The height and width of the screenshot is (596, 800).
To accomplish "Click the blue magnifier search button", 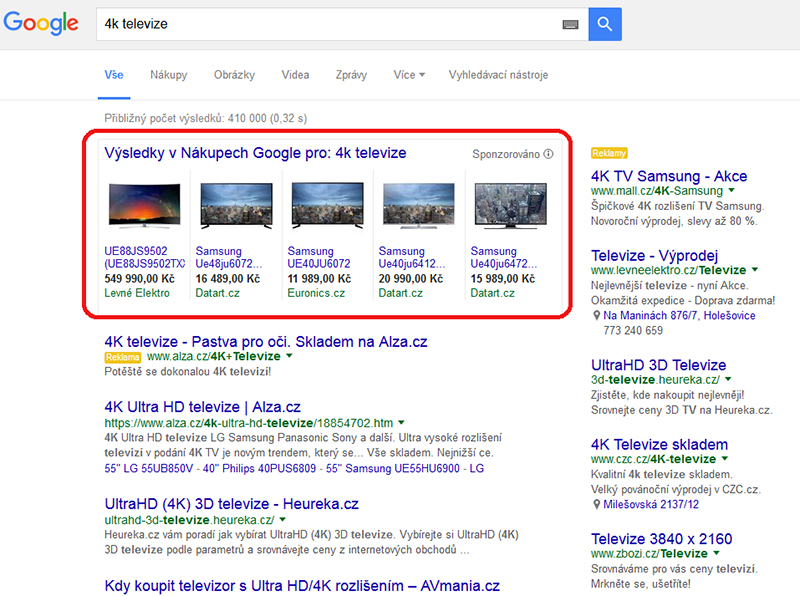I will [605, 24].
